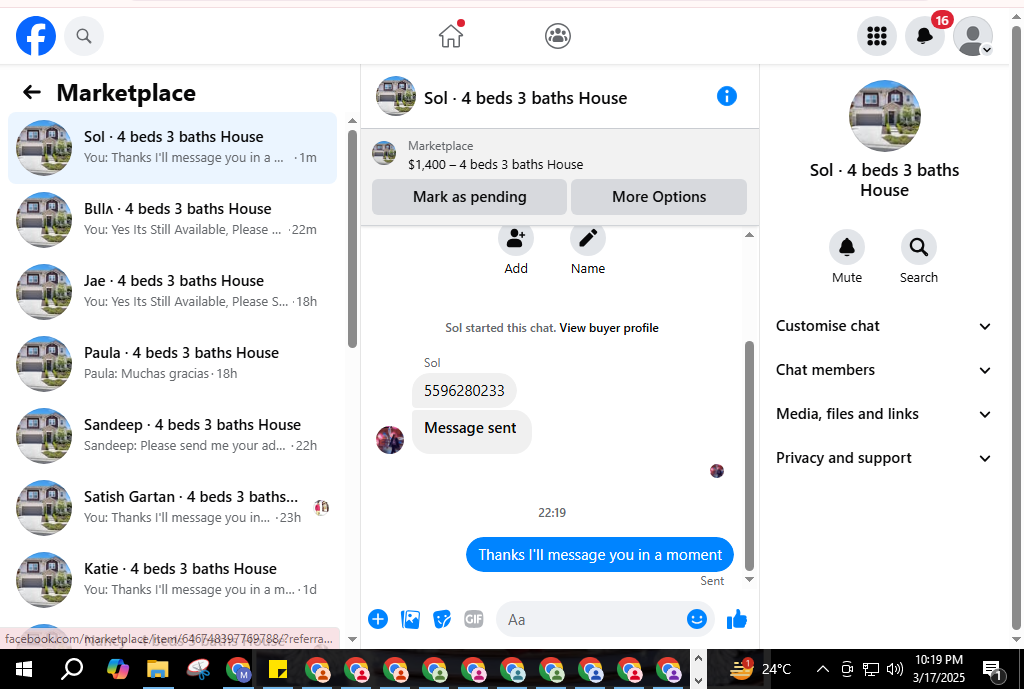Click the Message sent bubble
Image resolution: width=1024 pixels, height=689 pixels.
tap(471, 431)
